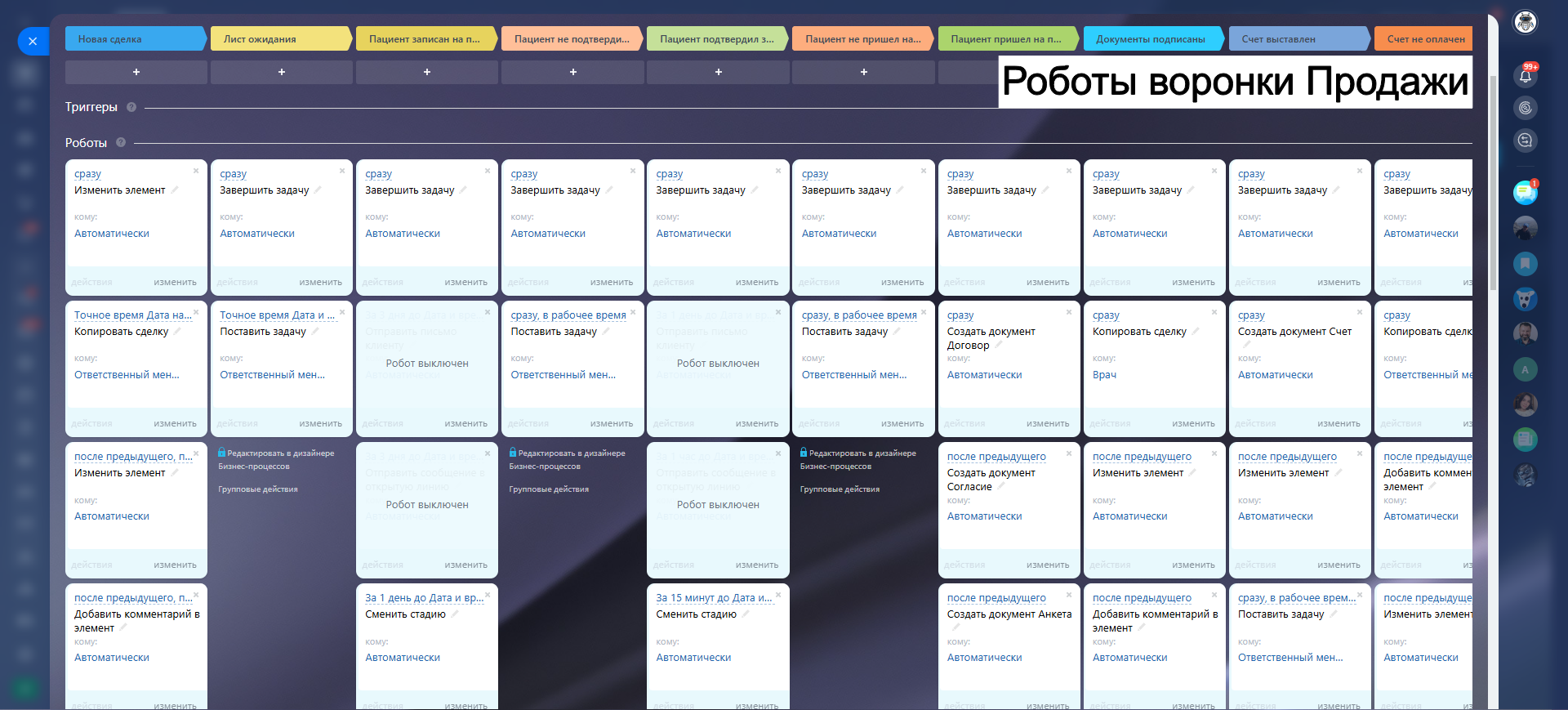Open 'после предыдущего' timing of Создать документ Согласие
1568x710 pixels.
click(x=996, y=457)
